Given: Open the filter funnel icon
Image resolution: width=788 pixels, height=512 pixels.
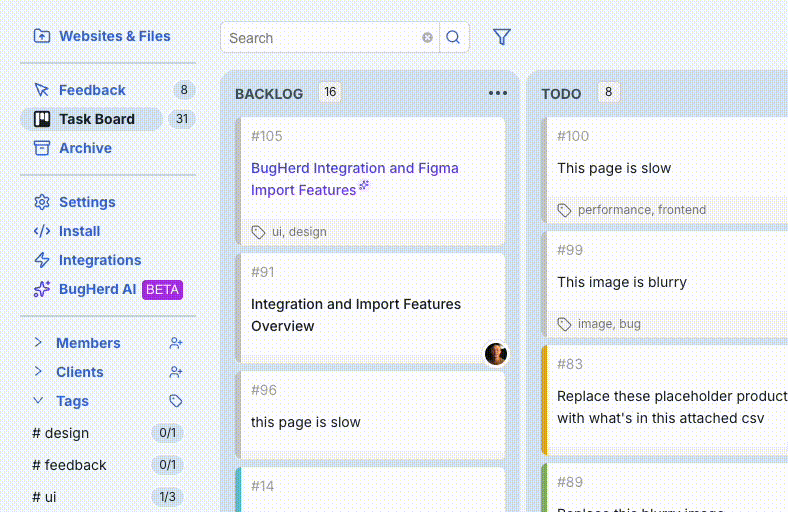Looking at the screenshot, I should (502, 37).
